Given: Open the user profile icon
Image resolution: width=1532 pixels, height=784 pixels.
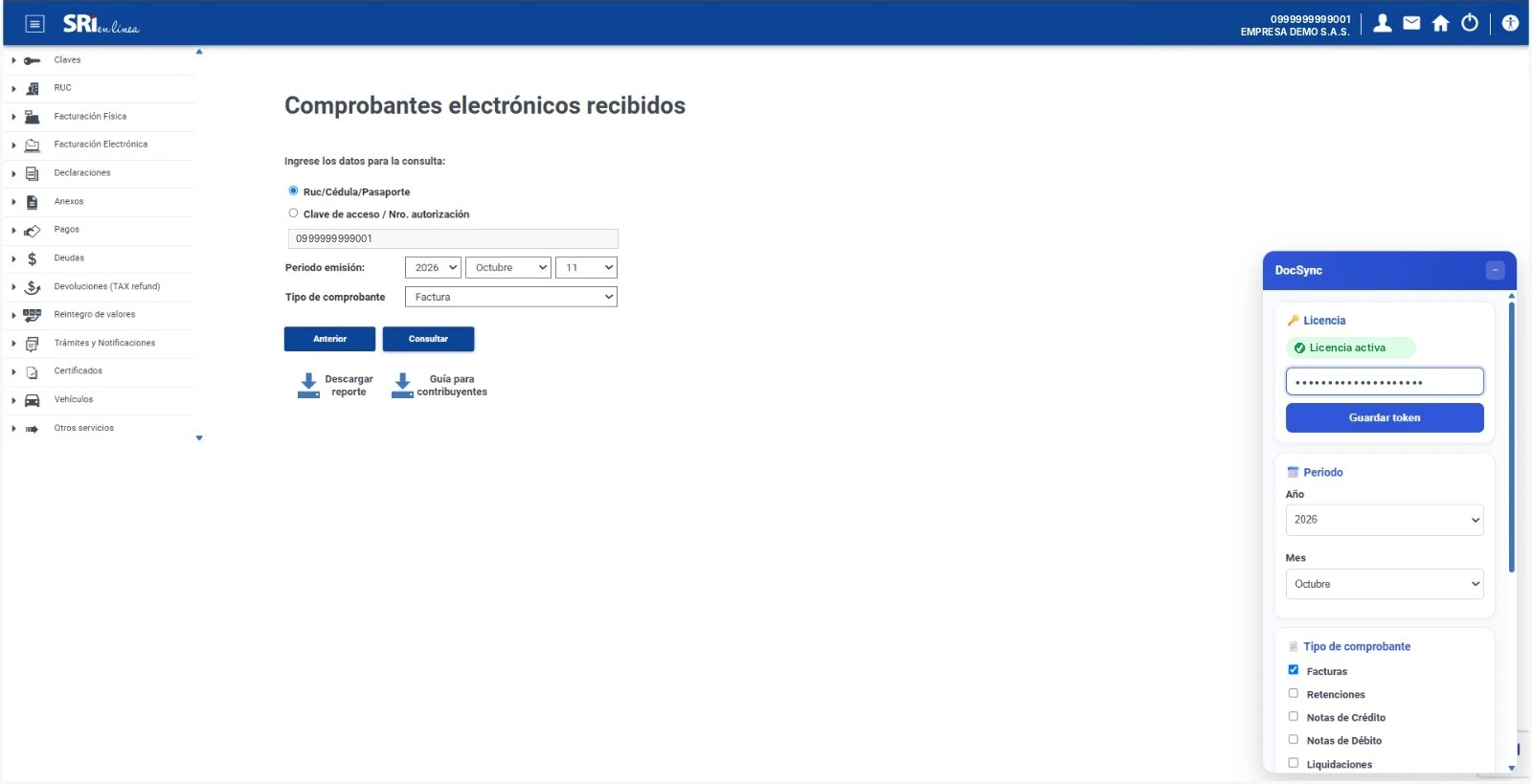Looking at the screenshot, I should 1383,23.
